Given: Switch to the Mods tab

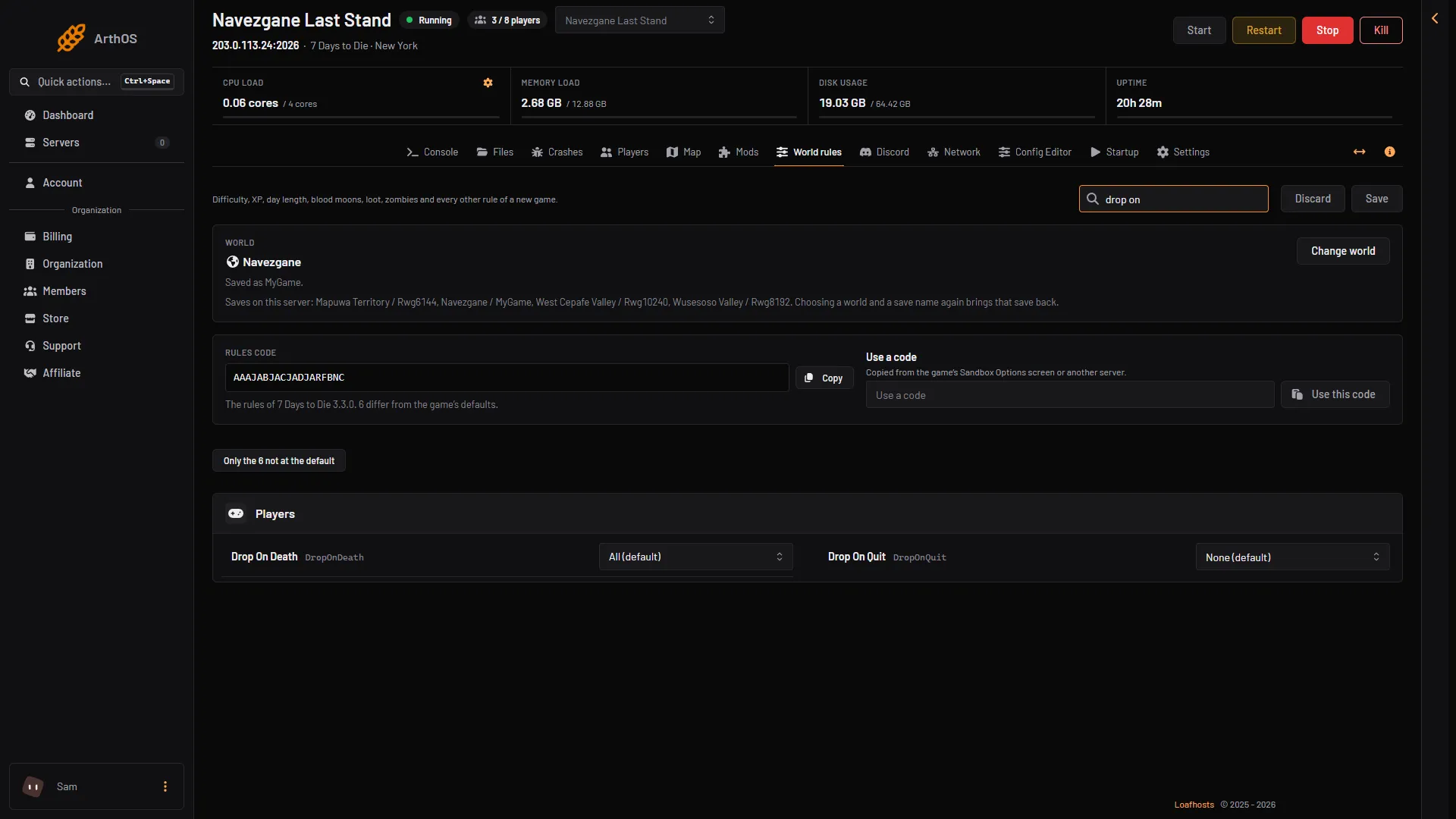Looking at the screenshot, I should click(x=739, y=152).
